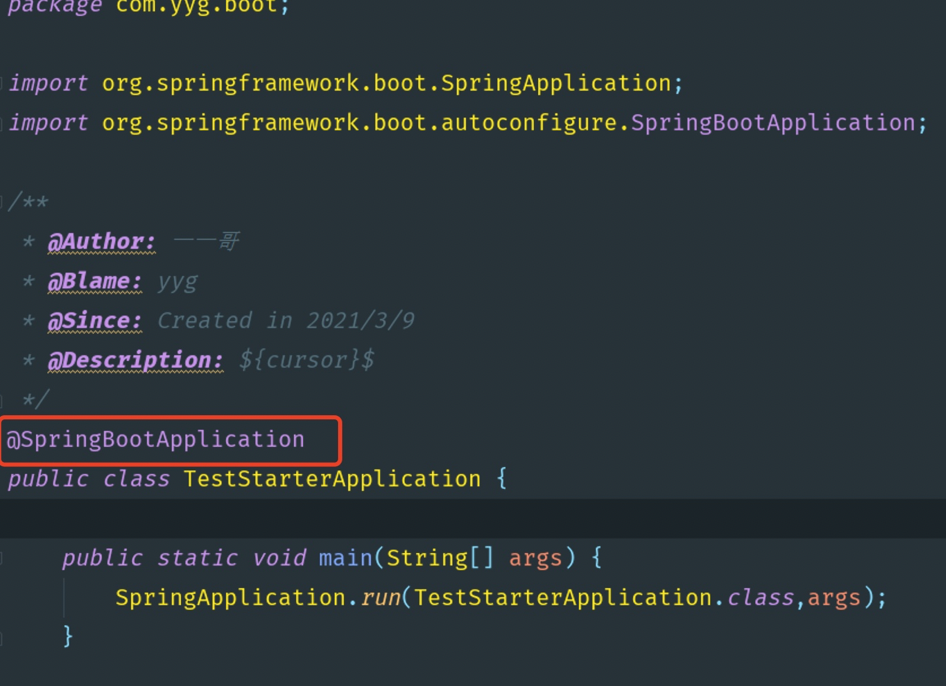Click SpringBootApplication in the autoconfigure import

(x=773, y=123)
